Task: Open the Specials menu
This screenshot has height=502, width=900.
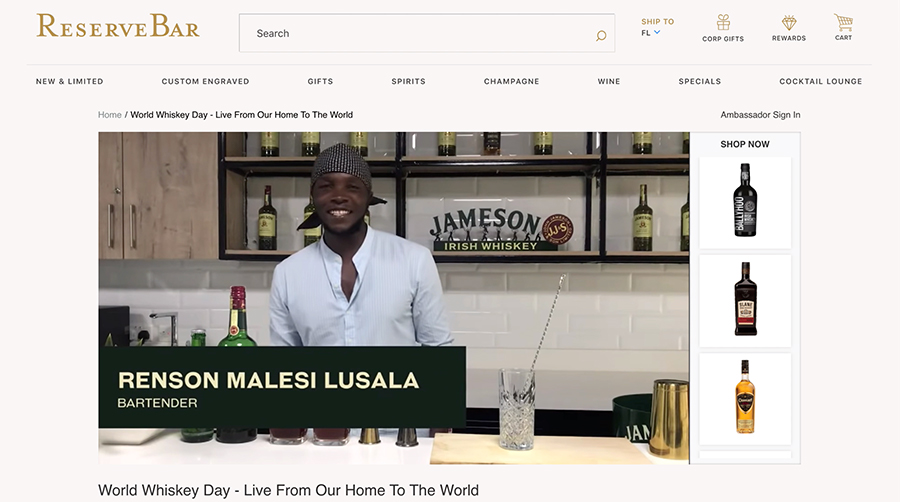Action: coord(700,81)
